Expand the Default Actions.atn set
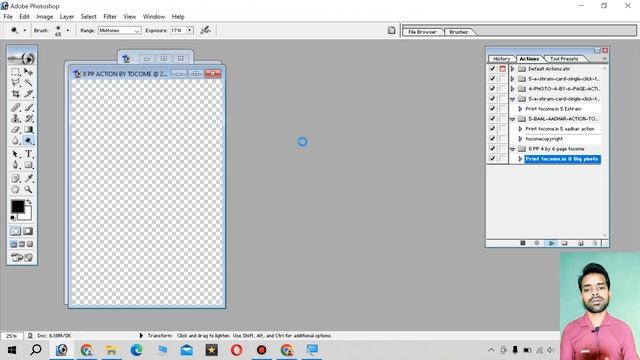This screenshot has width=640, height=360. tap(513, 69)
